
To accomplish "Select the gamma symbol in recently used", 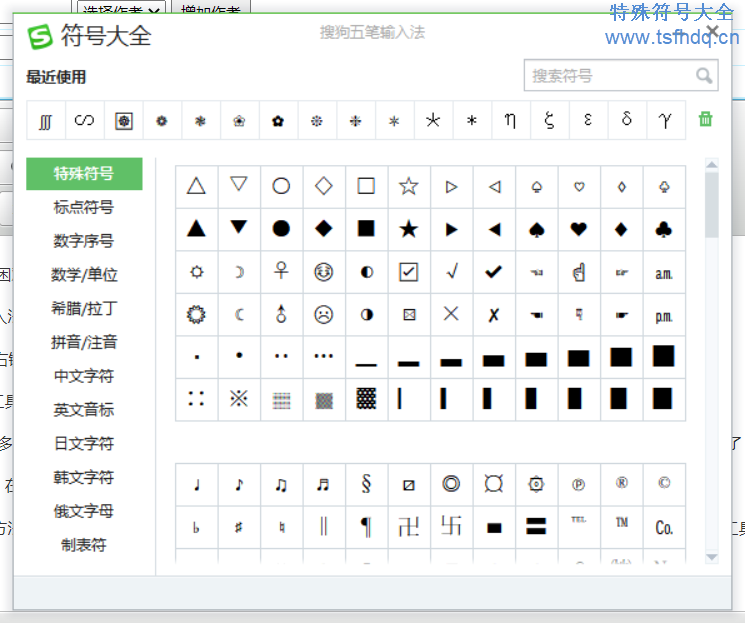I will [x=665, y=120].
